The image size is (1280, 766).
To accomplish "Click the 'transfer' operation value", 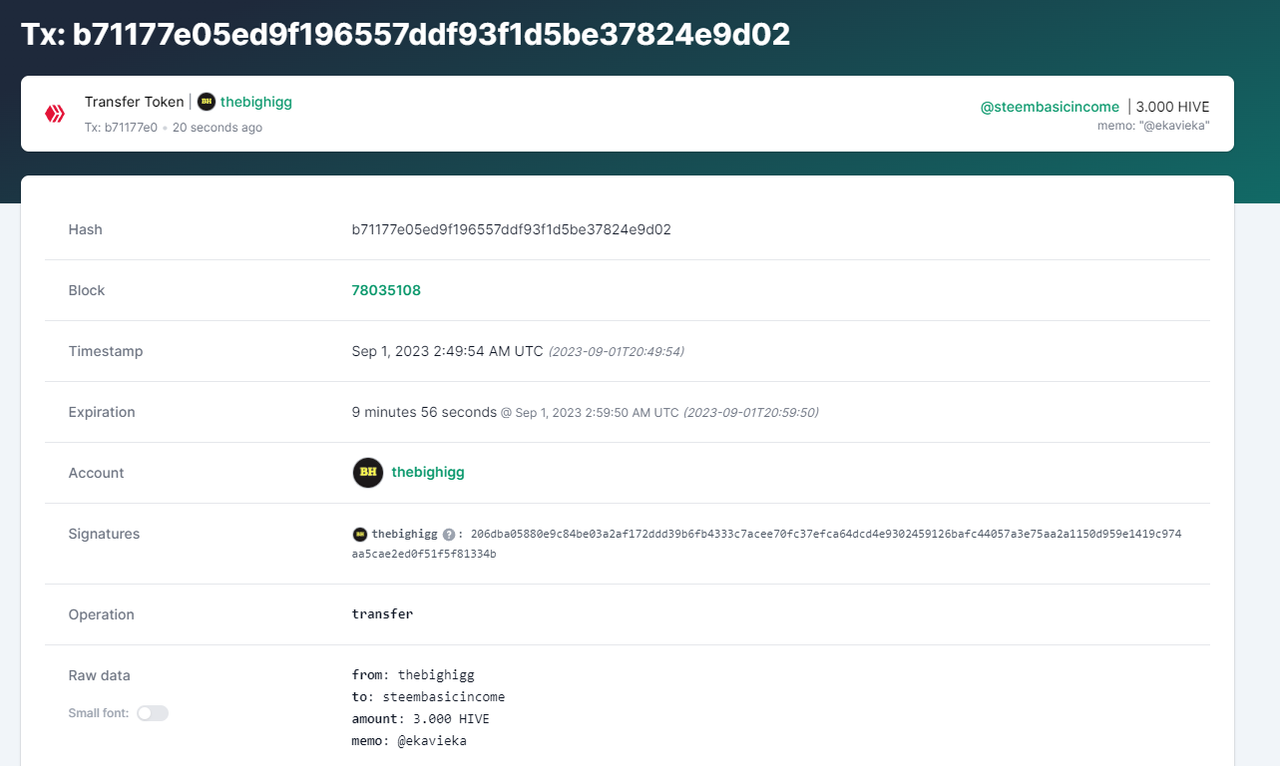I will pos(382,614).
